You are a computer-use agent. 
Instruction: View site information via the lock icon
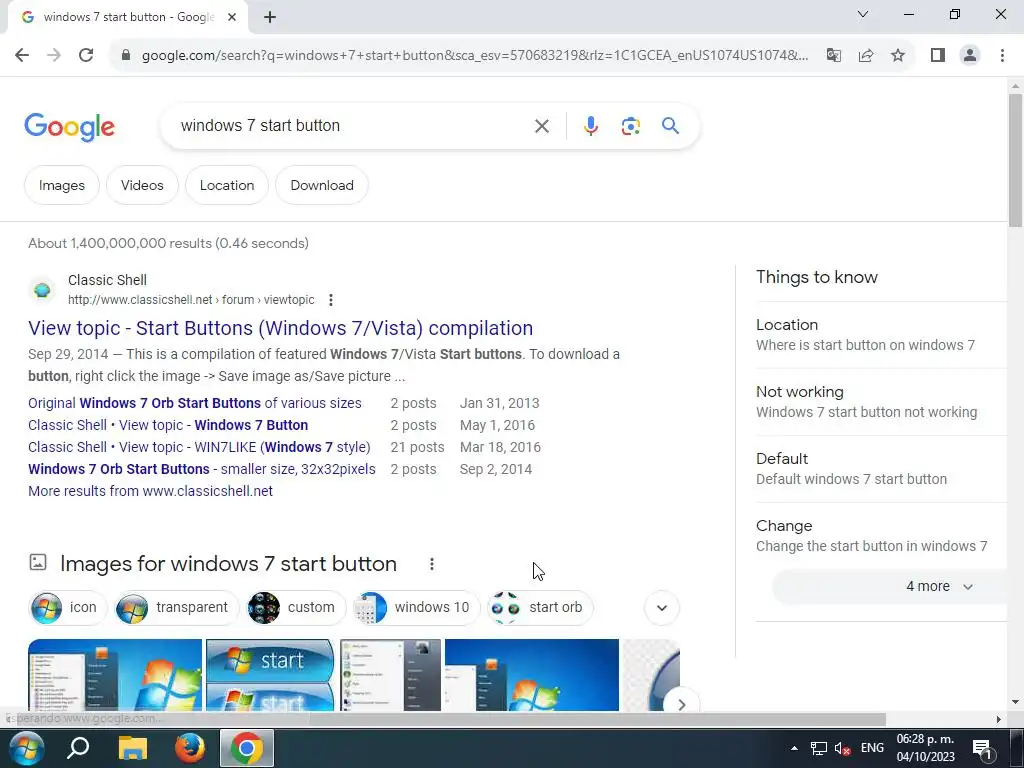(x=126, y=55)
